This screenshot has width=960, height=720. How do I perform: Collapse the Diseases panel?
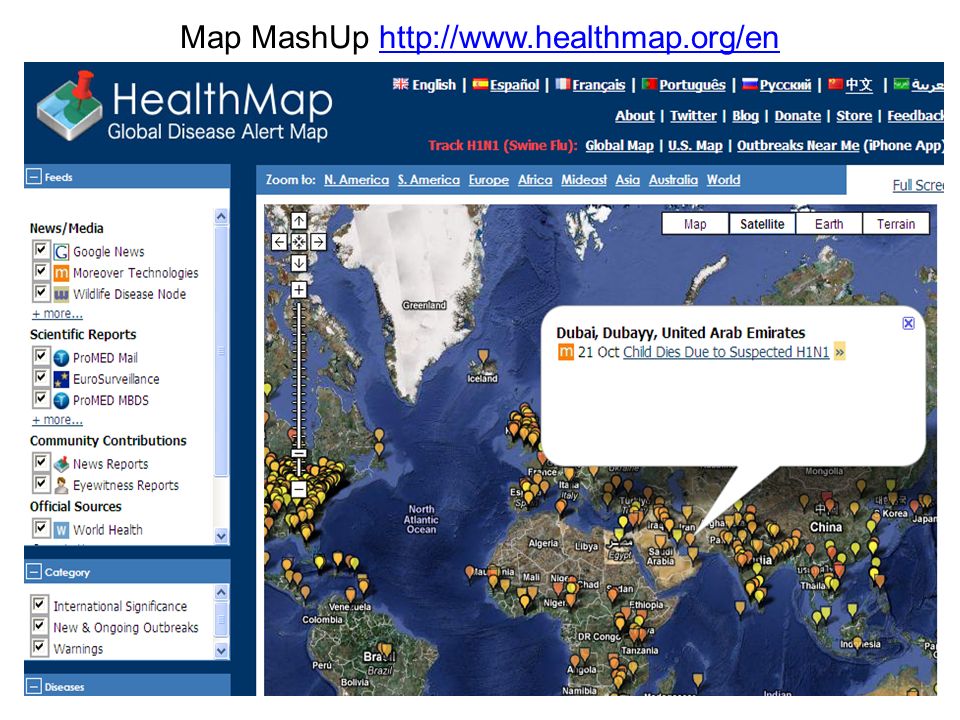pos(34,686)
